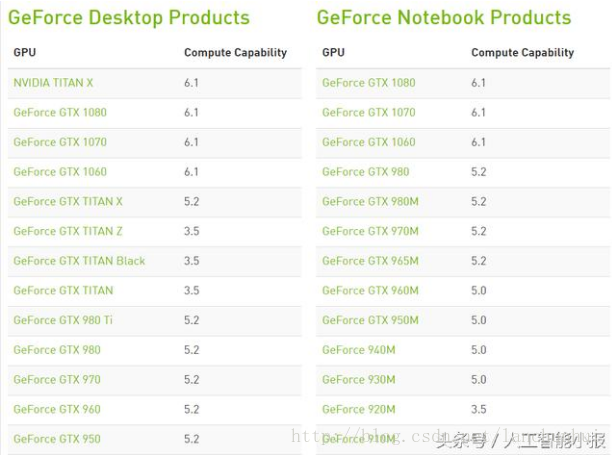Image resolution: width=612 pixels, height=456 pixels.
Task: Visit the GeForce GTX TITAN Black link
Action: pyautogui.click(x=79, y=261)
